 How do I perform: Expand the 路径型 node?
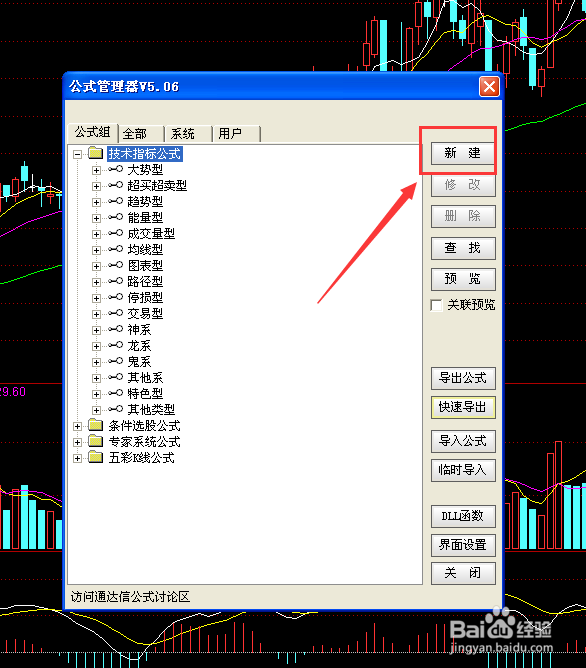(x=96, y=282)
